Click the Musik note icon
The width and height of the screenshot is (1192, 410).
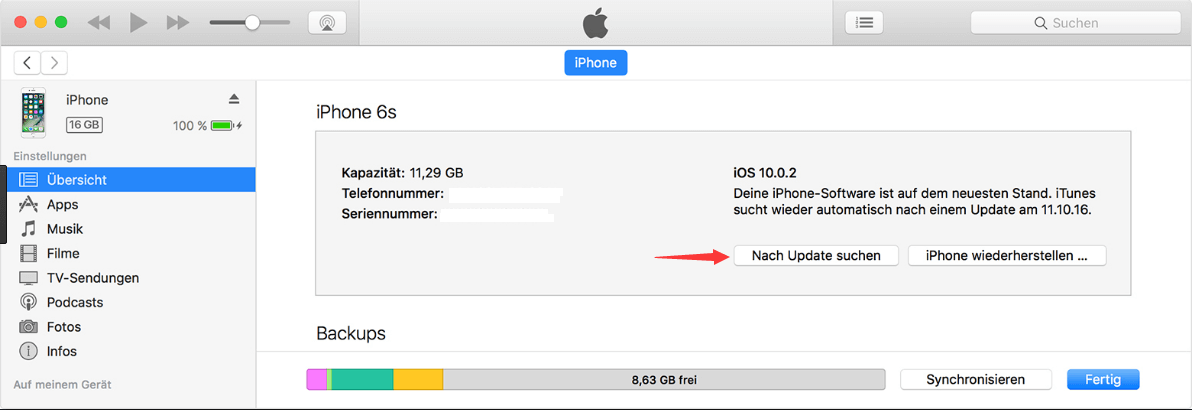[x=28, y=229]
